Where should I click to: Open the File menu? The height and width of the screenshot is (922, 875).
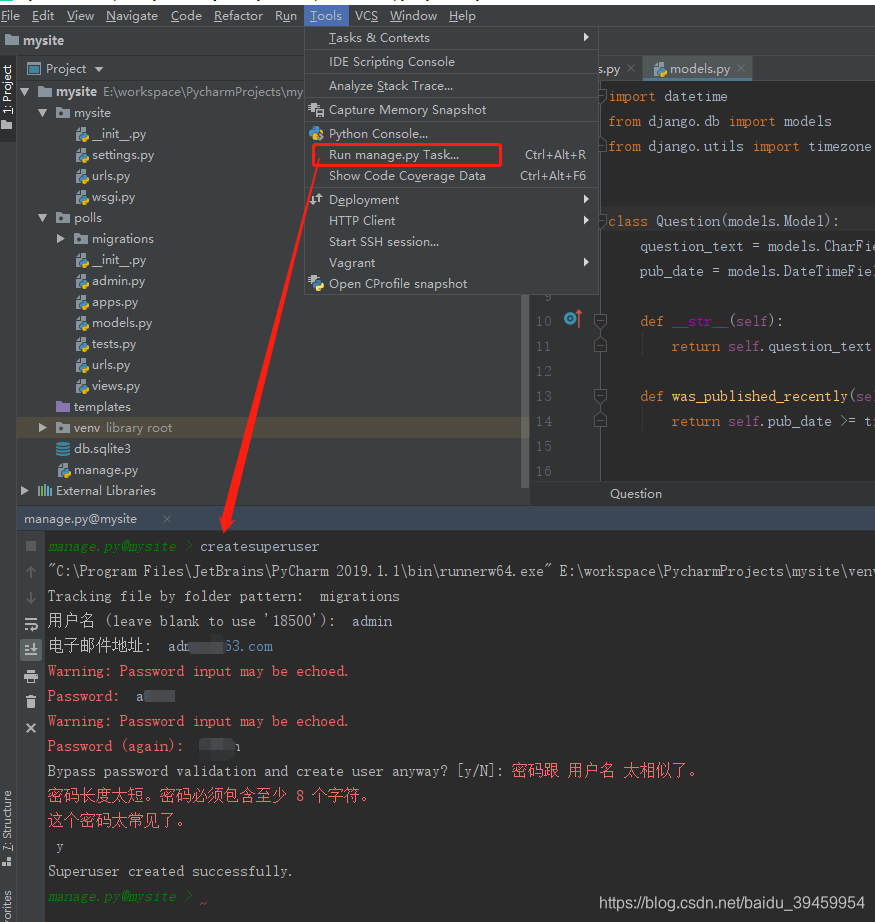point(11,16)
